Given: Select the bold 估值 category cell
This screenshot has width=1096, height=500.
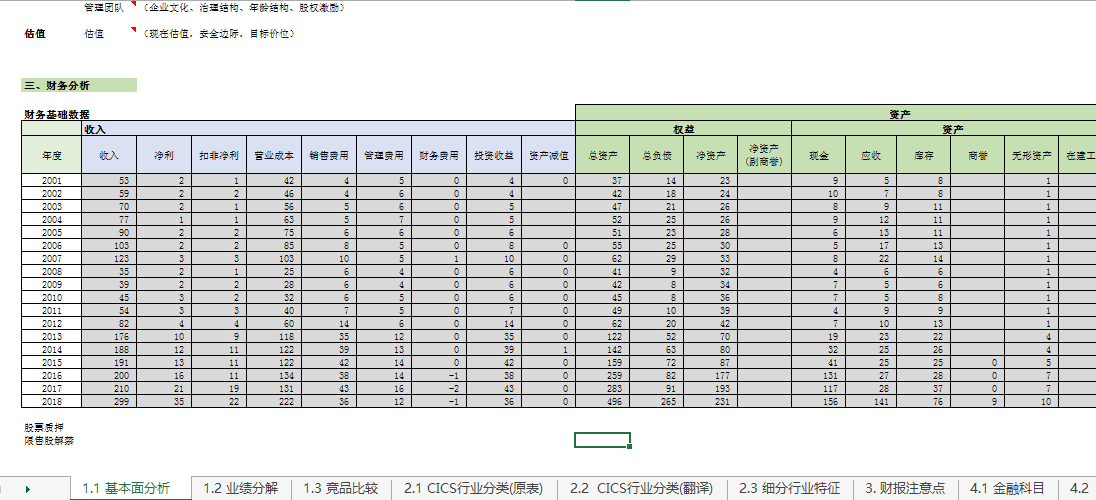Looking at the screenshot, I should coord(35,33).
